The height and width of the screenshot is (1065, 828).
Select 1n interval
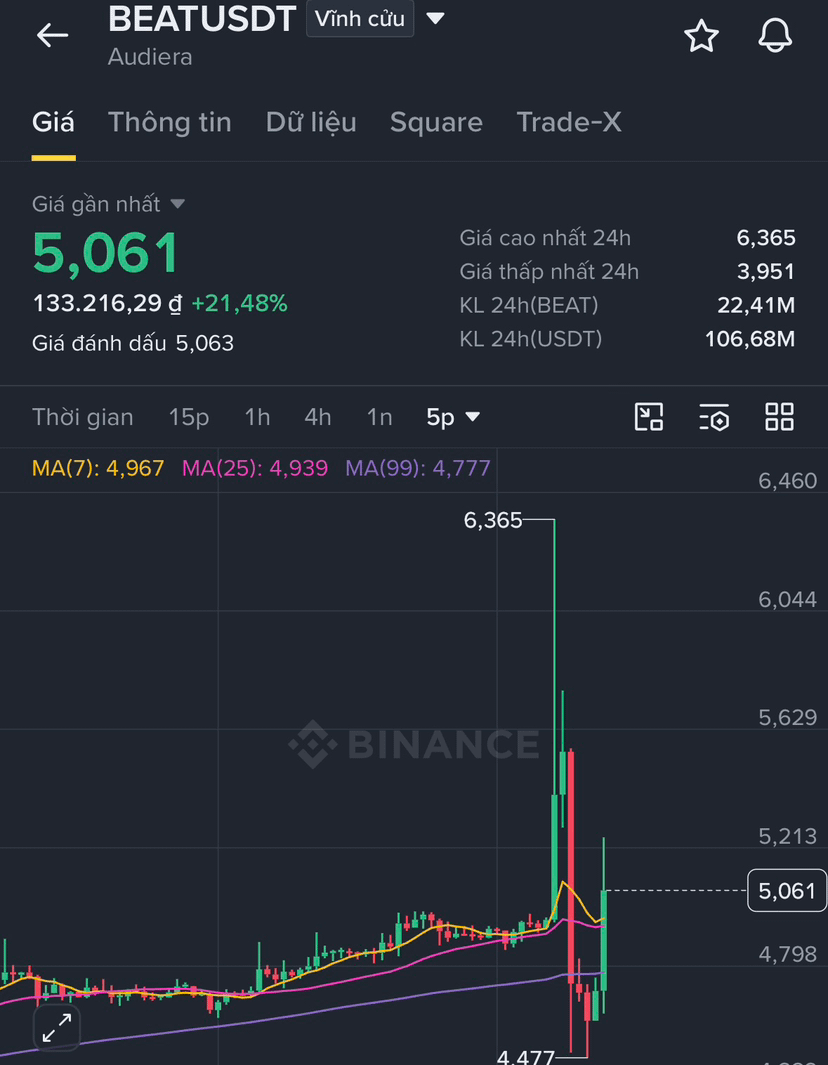(380, 417)
